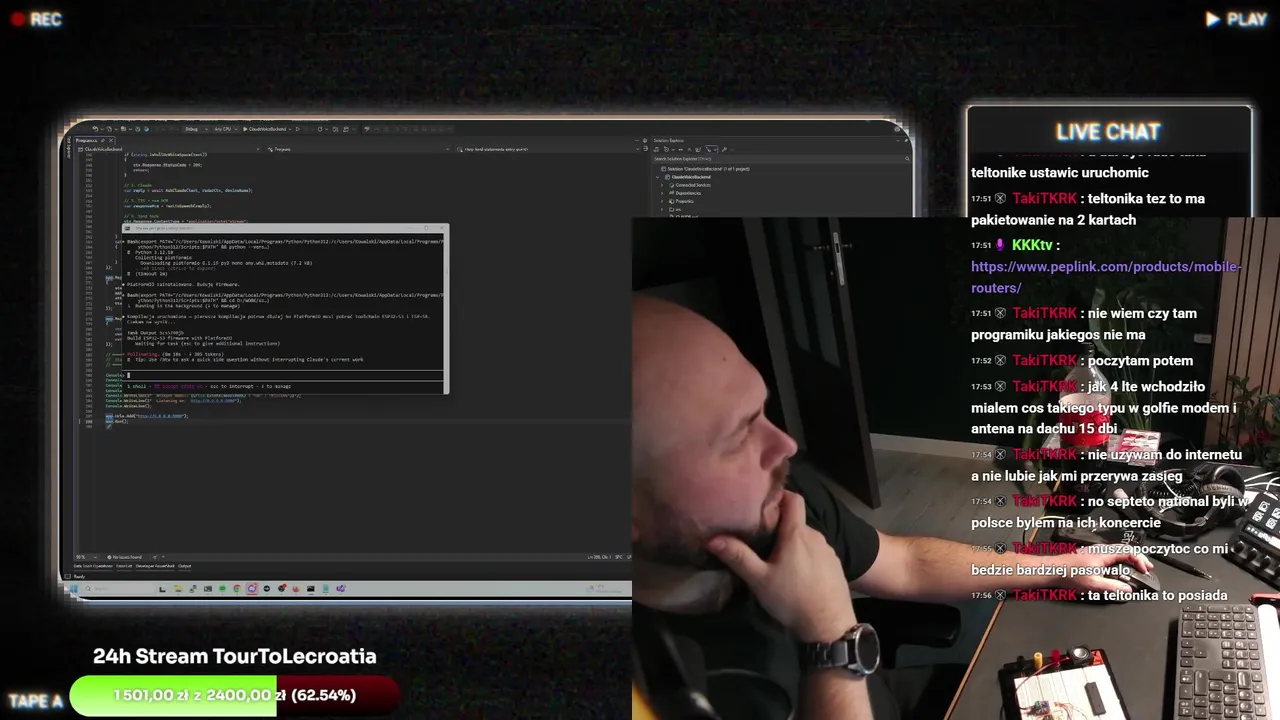Expand the Properties node in Solution Explorer

pos(662,201)
